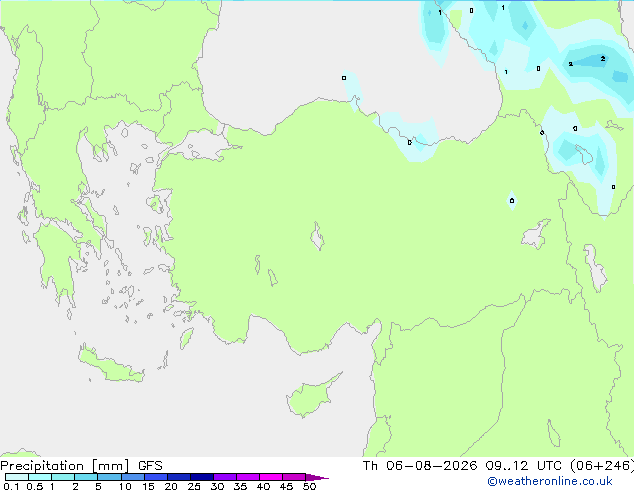Click the legend value '25'

point(194,486)
